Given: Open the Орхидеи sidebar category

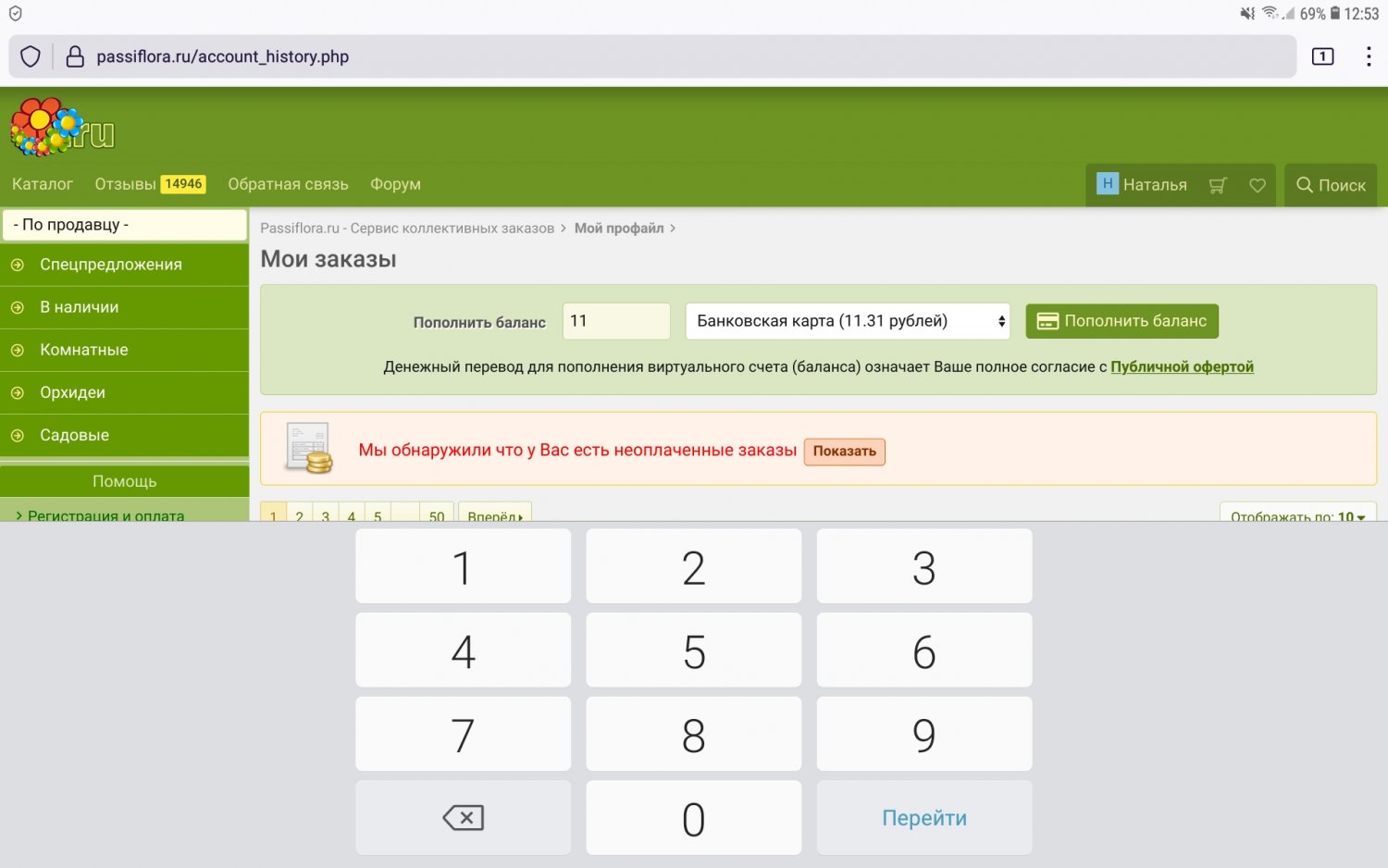Looking at the screenshot, I should pyautogui.click(x=72, y=392).
